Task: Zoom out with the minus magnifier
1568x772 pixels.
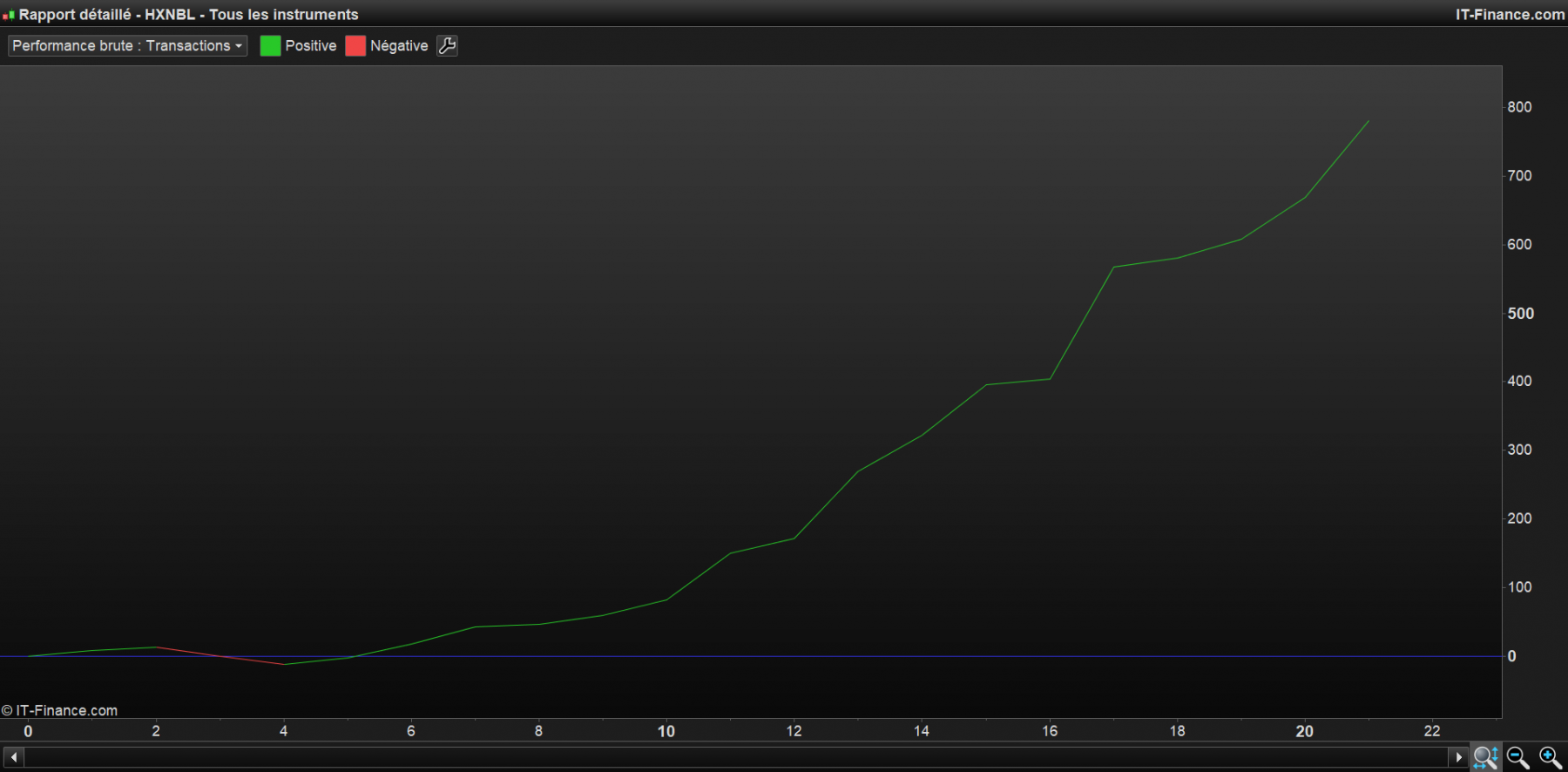Action: tap(1518, 757)
